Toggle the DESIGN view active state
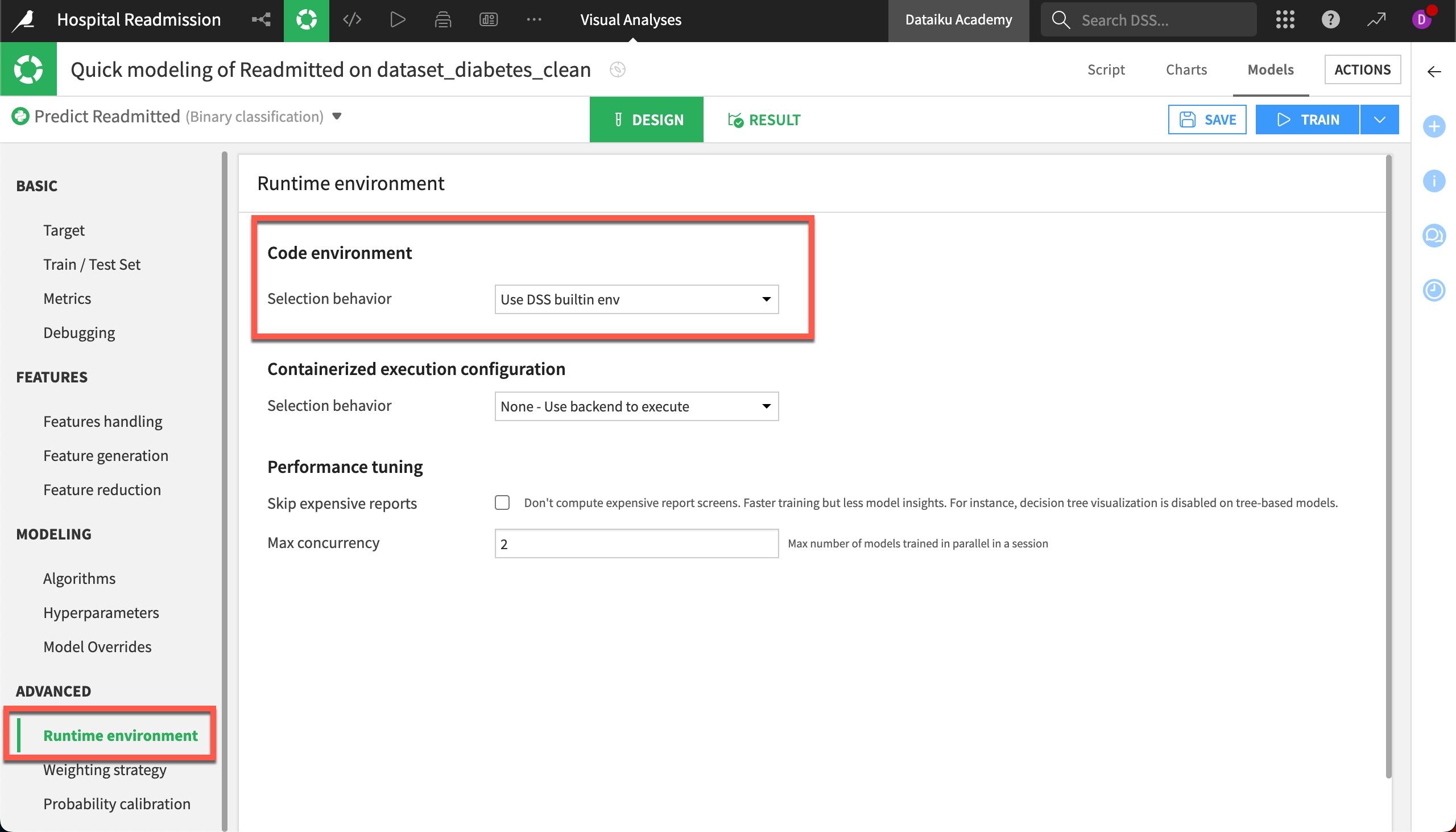Image resolution: width=1456 pixels, height=832 pixels. pyautogui.click(x=647, y=120)
